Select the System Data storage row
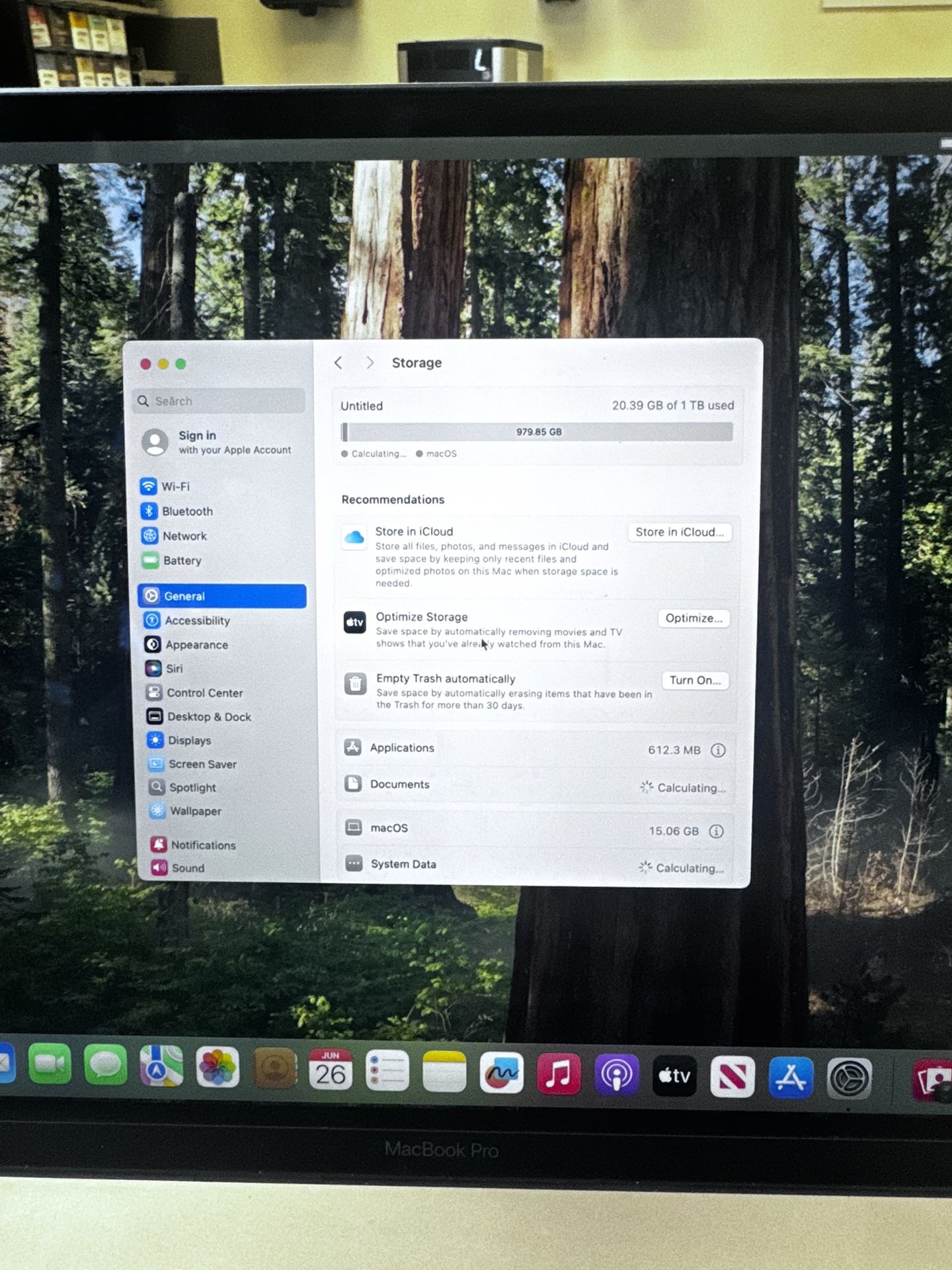 coord(535,865)
